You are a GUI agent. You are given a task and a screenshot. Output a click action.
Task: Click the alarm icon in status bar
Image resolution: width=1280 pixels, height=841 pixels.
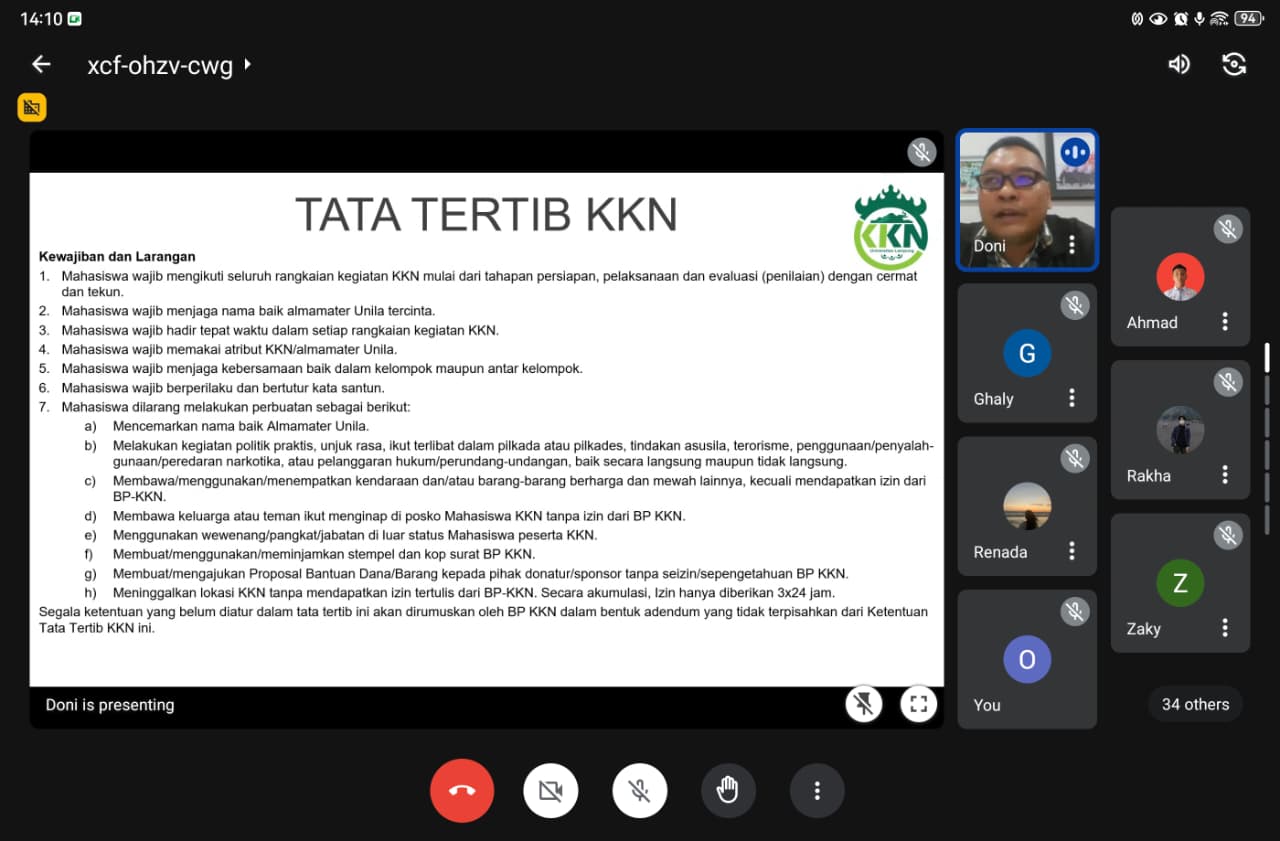coord(1181,18)
